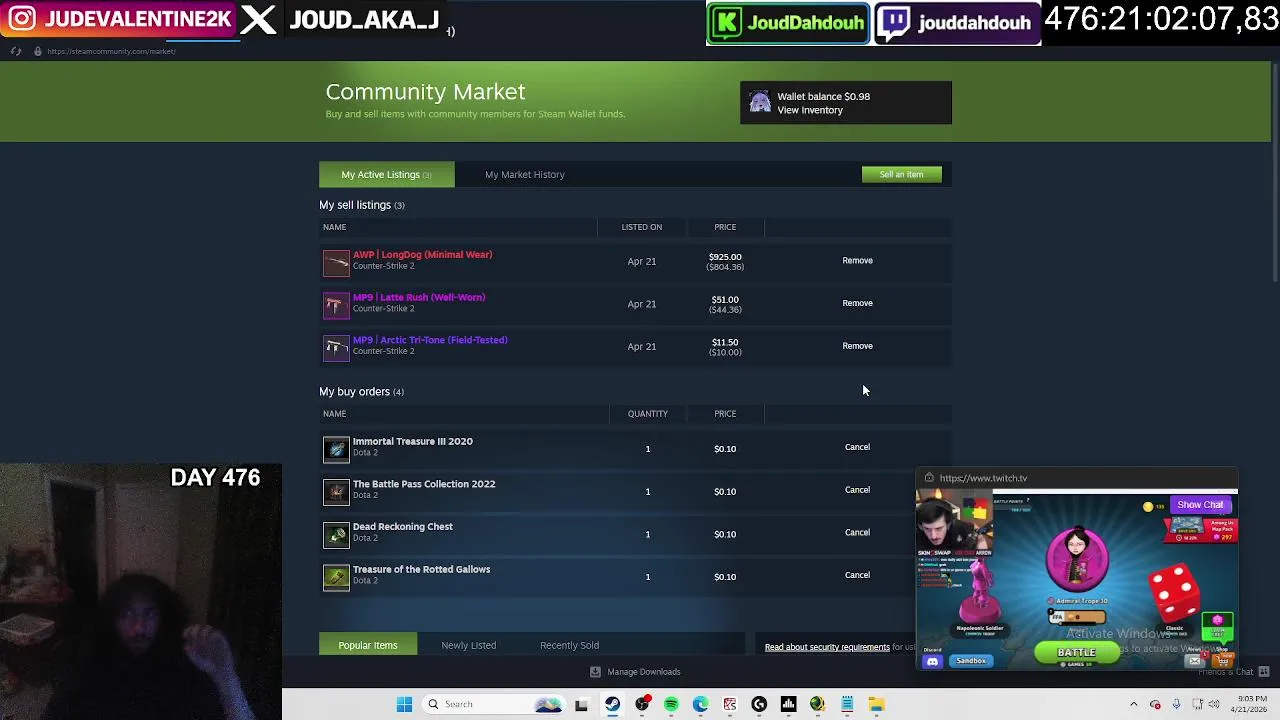Cancel the Immortal Treasure III 2020 order
Image resolution: width=1280 pixels, height=720 pixels.
pyautogui.click(x=857, y=447)
